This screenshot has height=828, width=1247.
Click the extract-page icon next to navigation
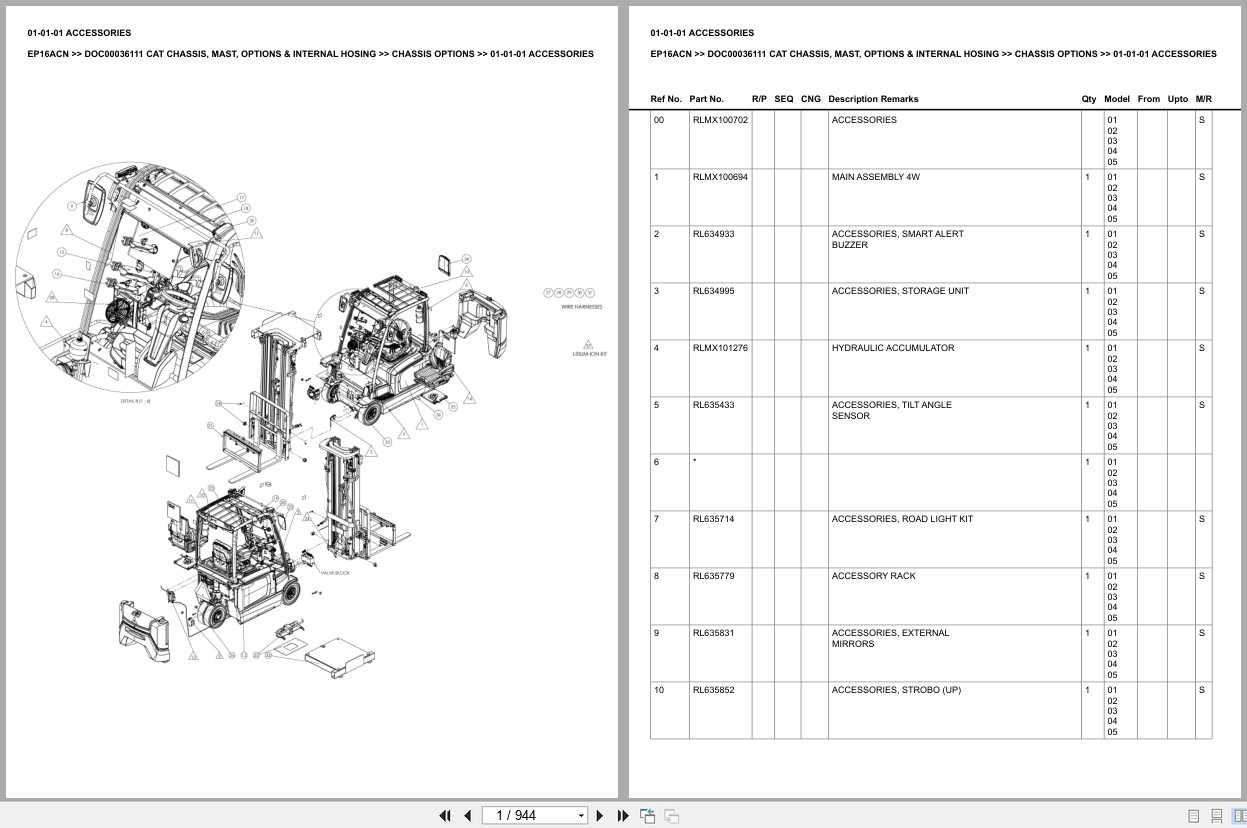click(x=672, y=816)
